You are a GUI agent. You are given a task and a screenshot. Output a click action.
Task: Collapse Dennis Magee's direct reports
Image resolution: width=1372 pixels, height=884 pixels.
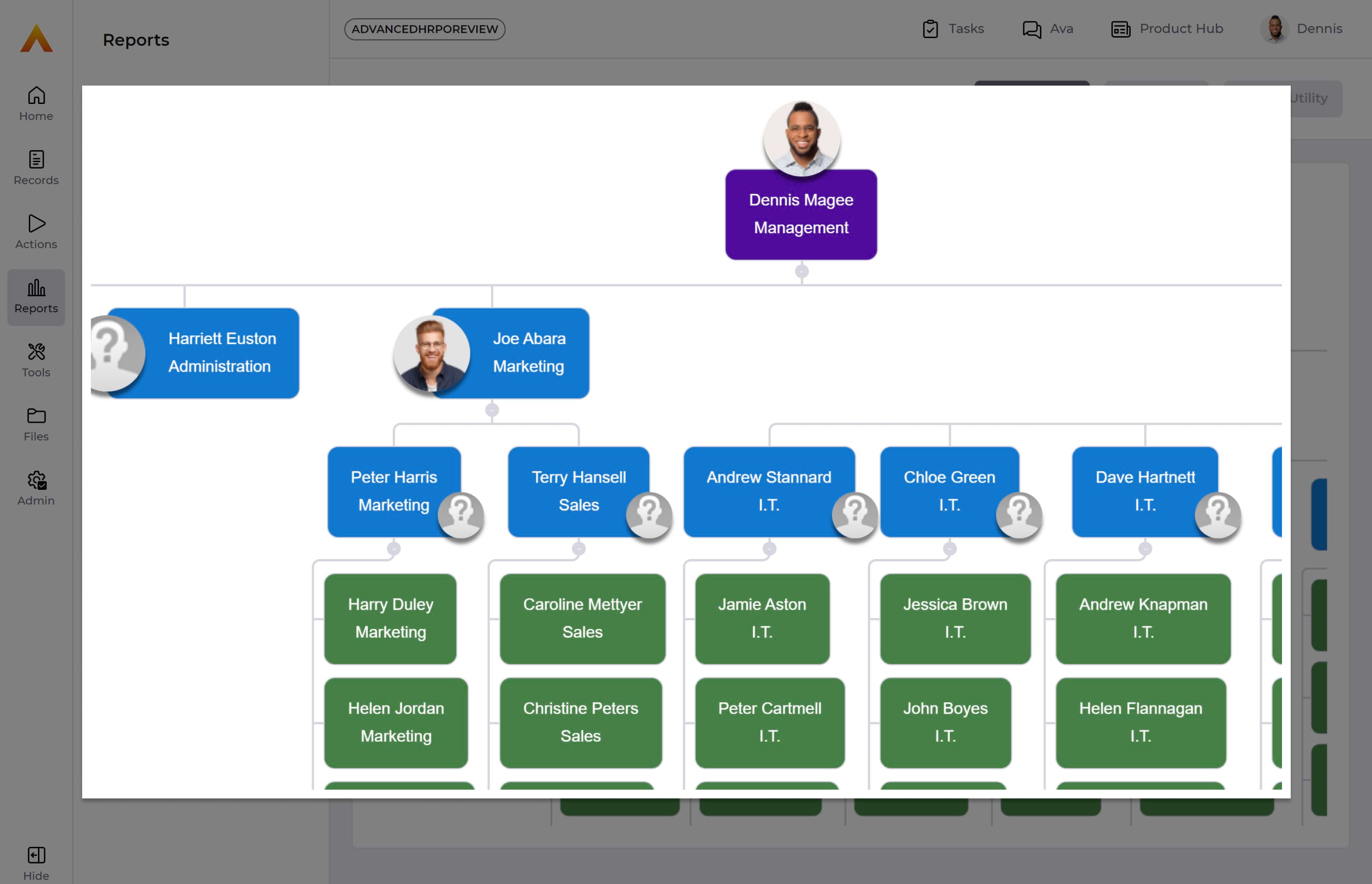(802, 272)
